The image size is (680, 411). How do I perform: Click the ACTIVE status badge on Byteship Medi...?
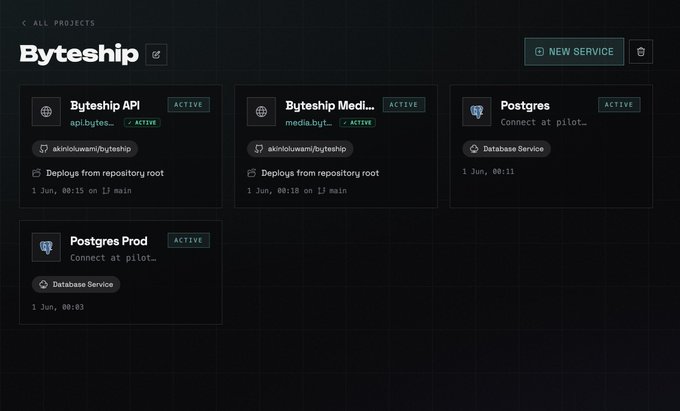click(404, 104)
